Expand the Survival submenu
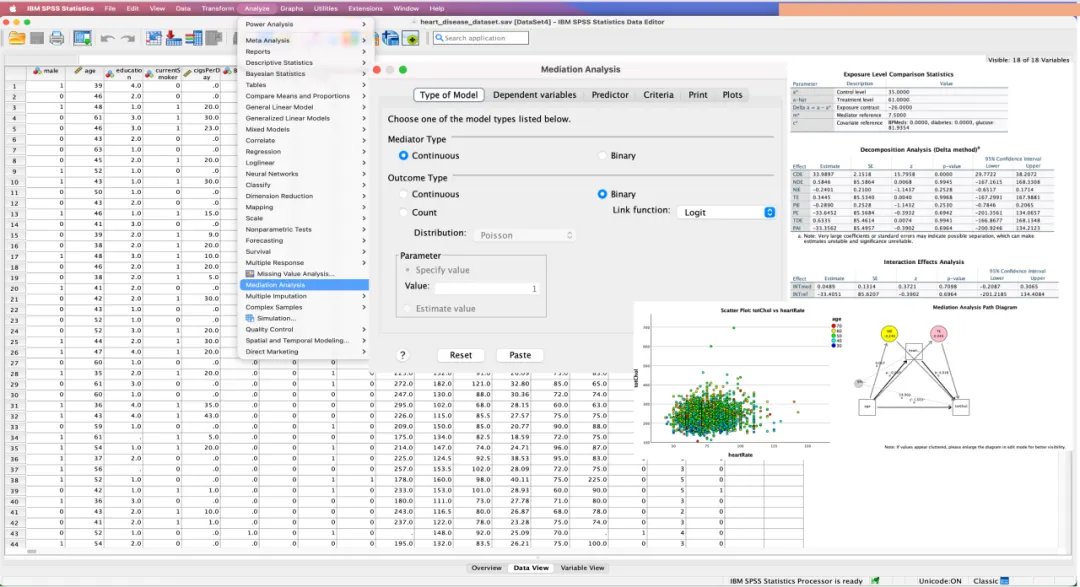This screenshot has height=587, width=1080. click(304, 251)
